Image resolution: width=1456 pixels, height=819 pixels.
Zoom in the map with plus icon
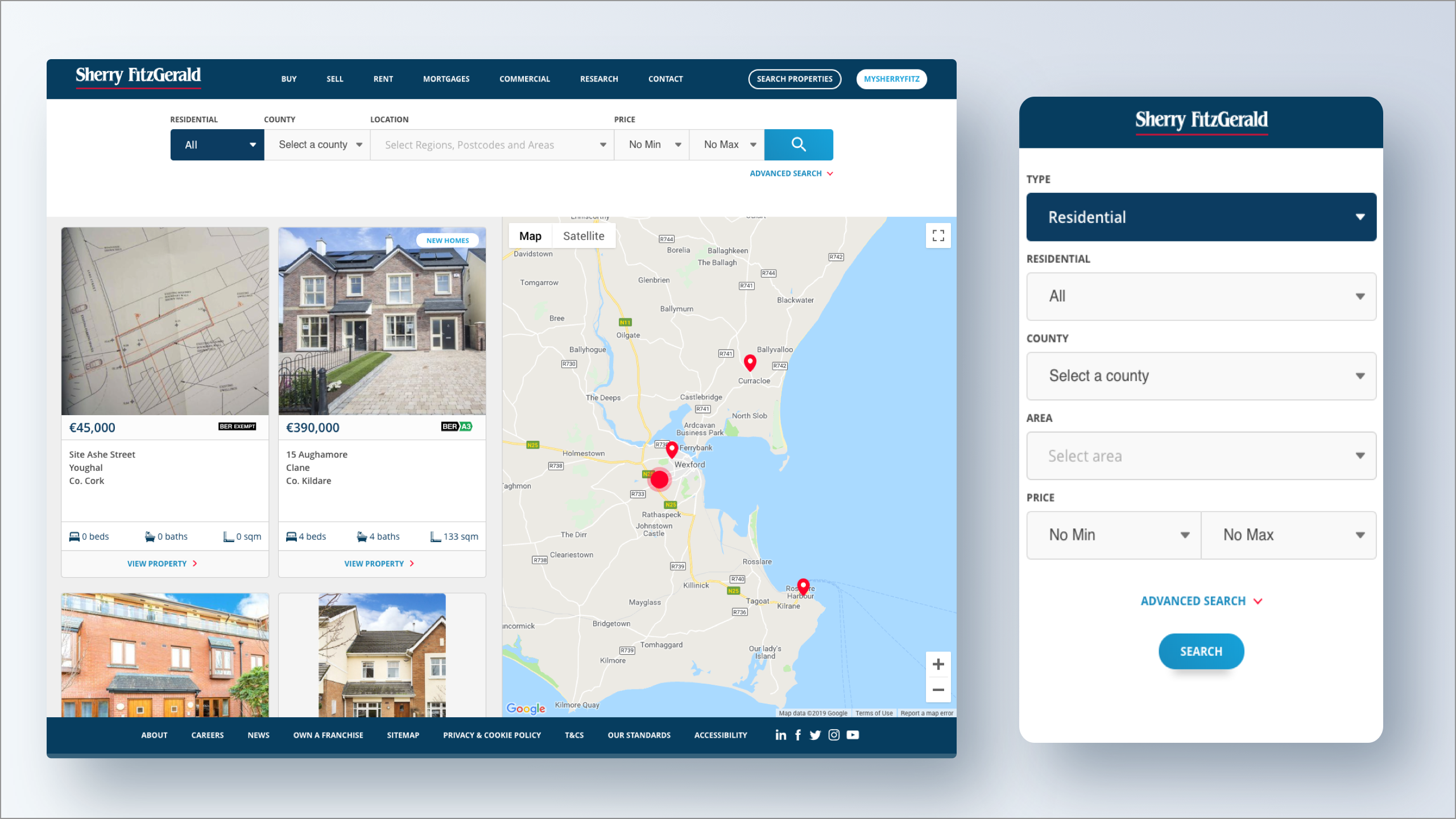point(938,664)
